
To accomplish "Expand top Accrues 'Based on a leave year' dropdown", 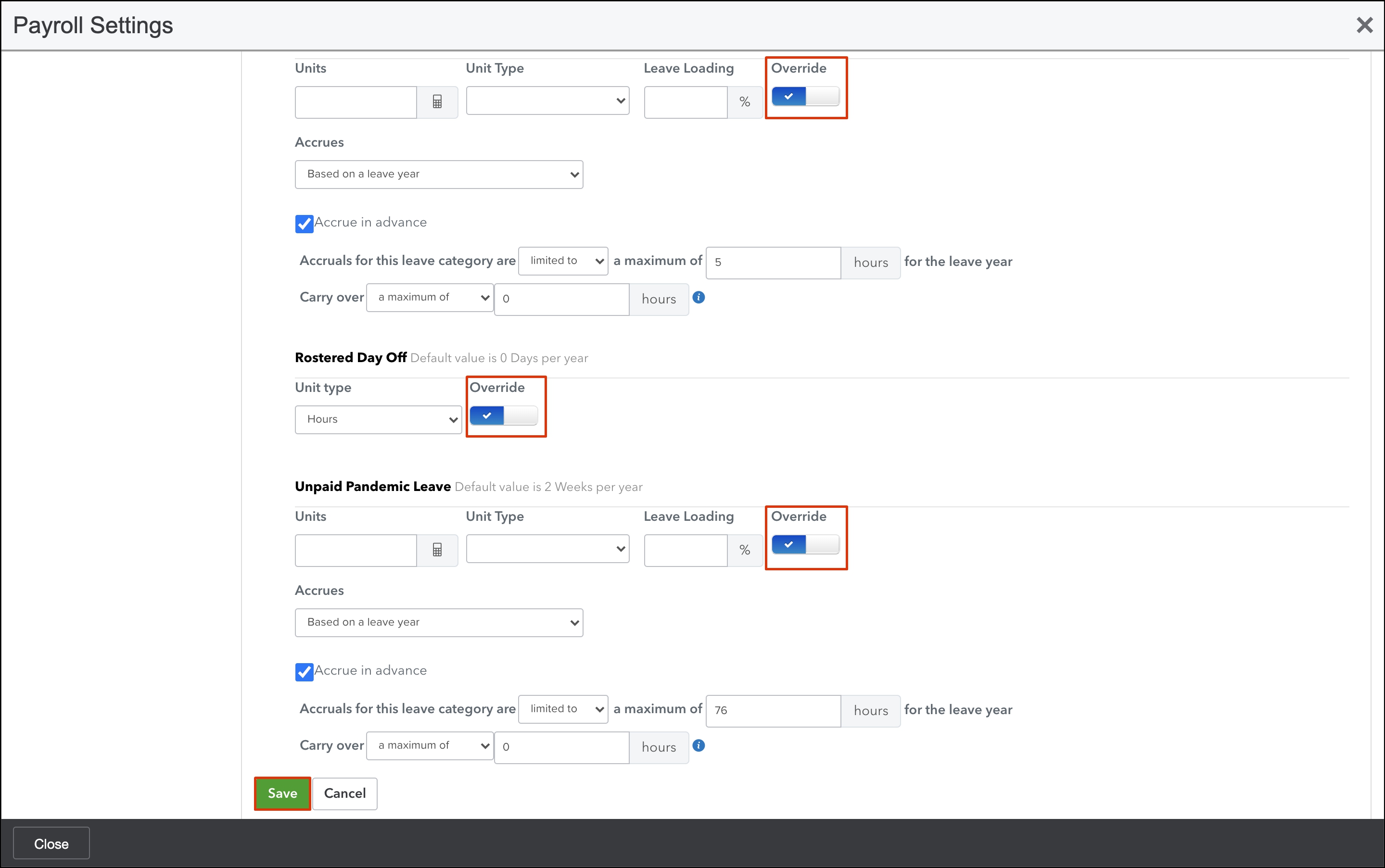I will (x=439, y=175).
